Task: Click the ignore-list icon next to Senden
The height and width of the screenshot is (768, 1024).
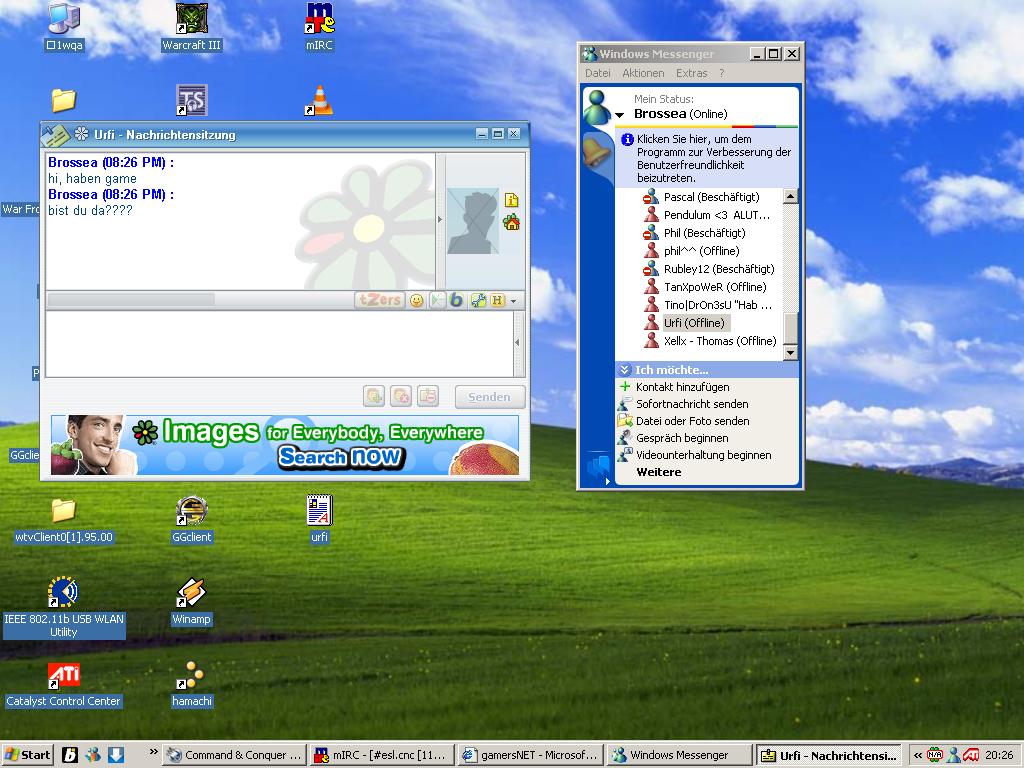Action: coord(428,396)
